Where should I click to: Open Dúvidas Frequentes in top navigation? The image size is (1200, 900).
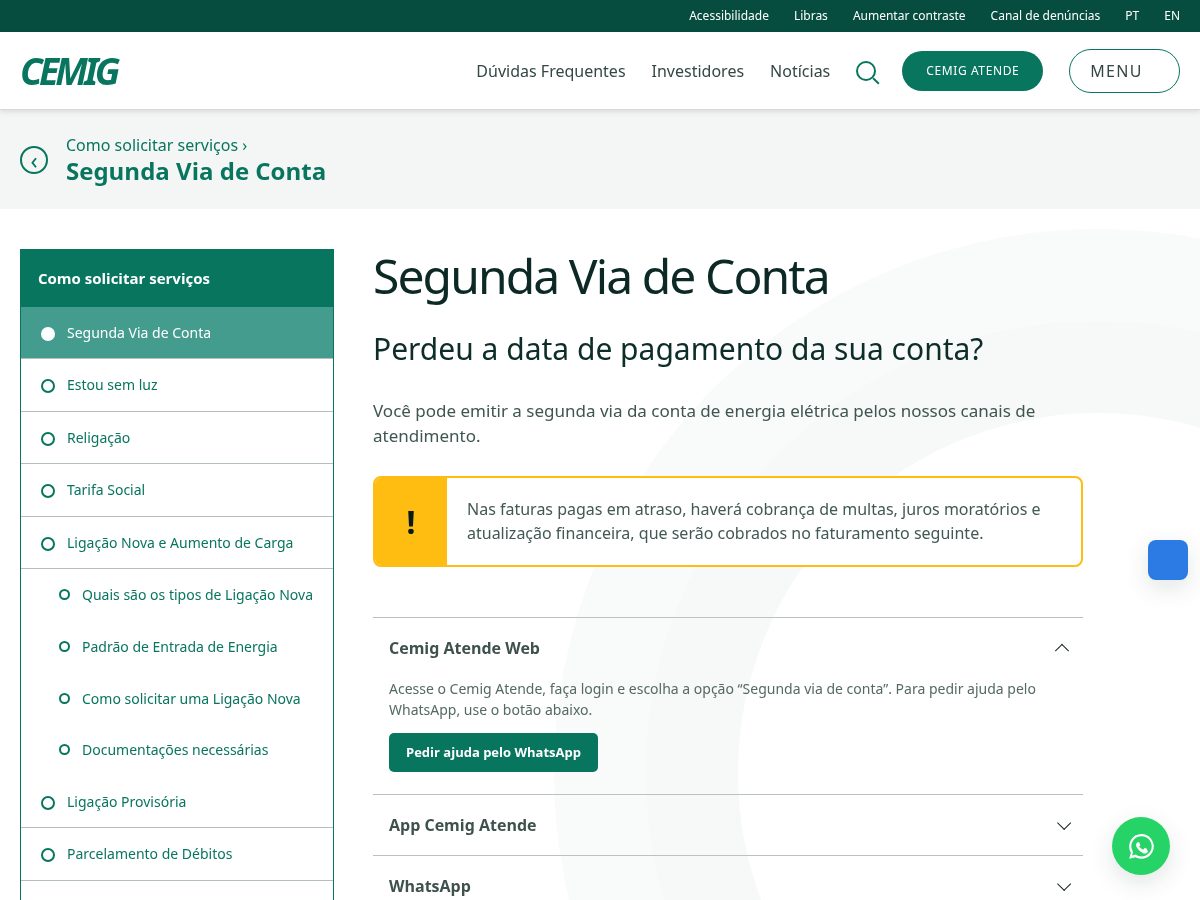coord(551,71)
